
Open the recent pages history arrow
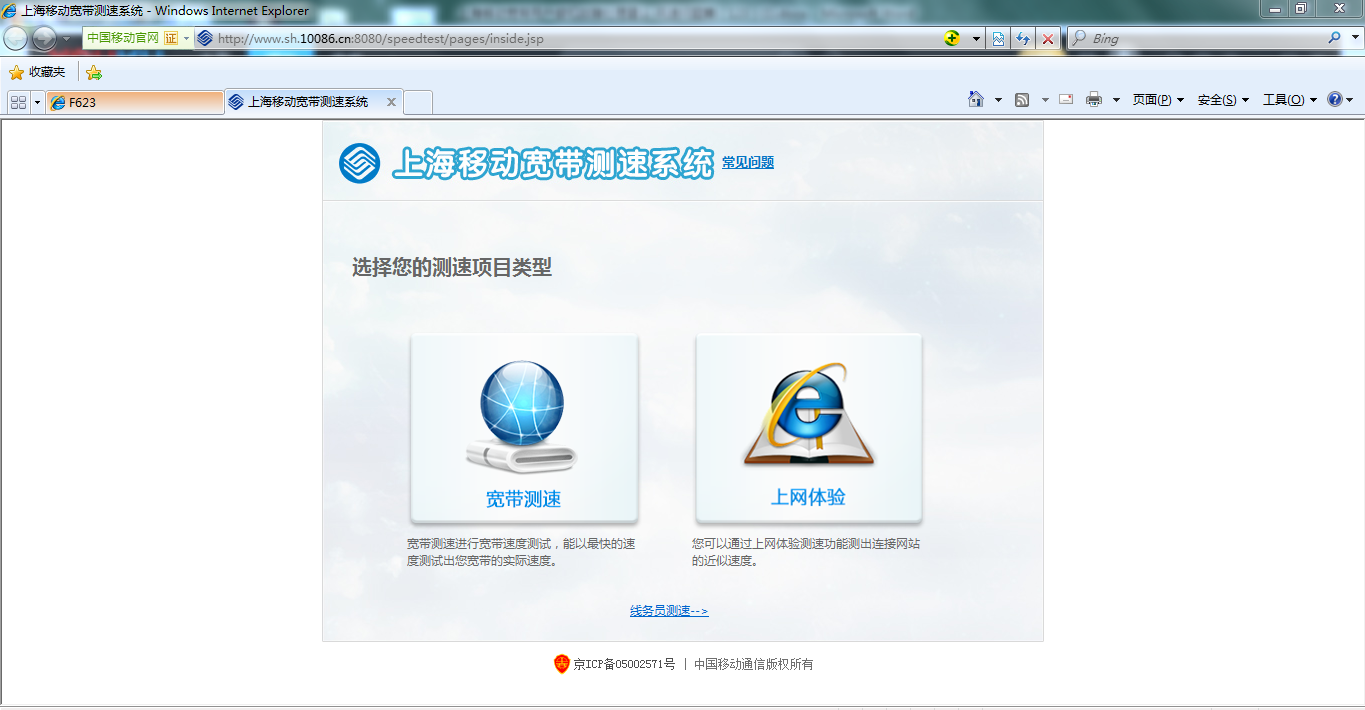coord(67,39)
